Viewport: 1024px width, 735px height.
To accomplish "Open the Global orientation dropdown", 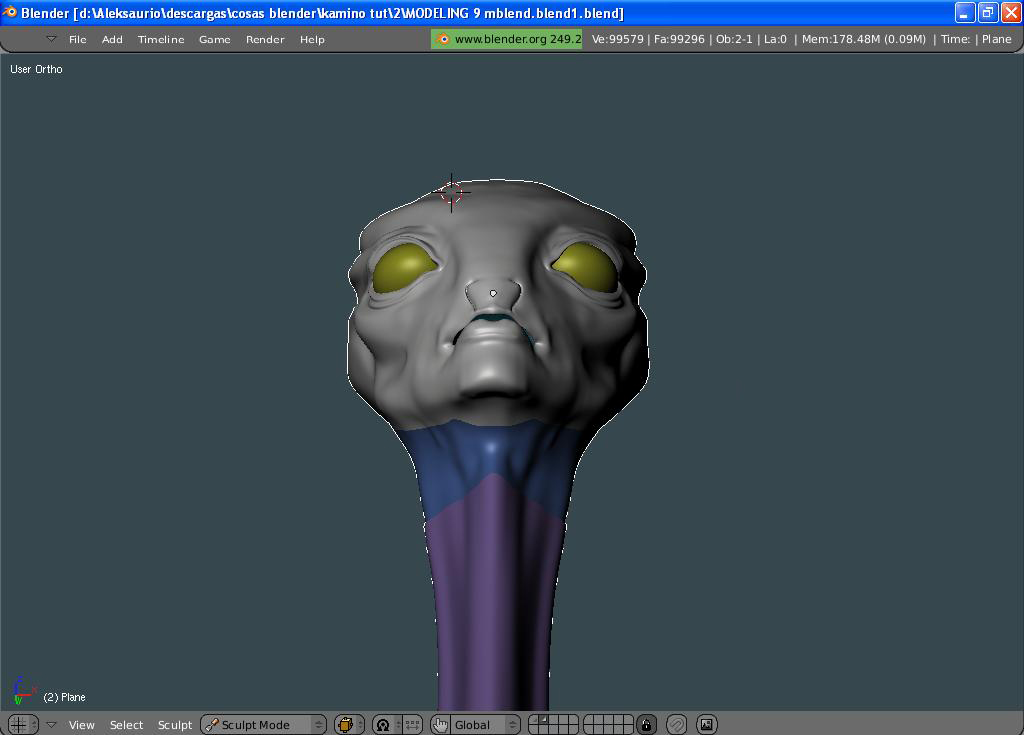I will [x=485, y=725].
